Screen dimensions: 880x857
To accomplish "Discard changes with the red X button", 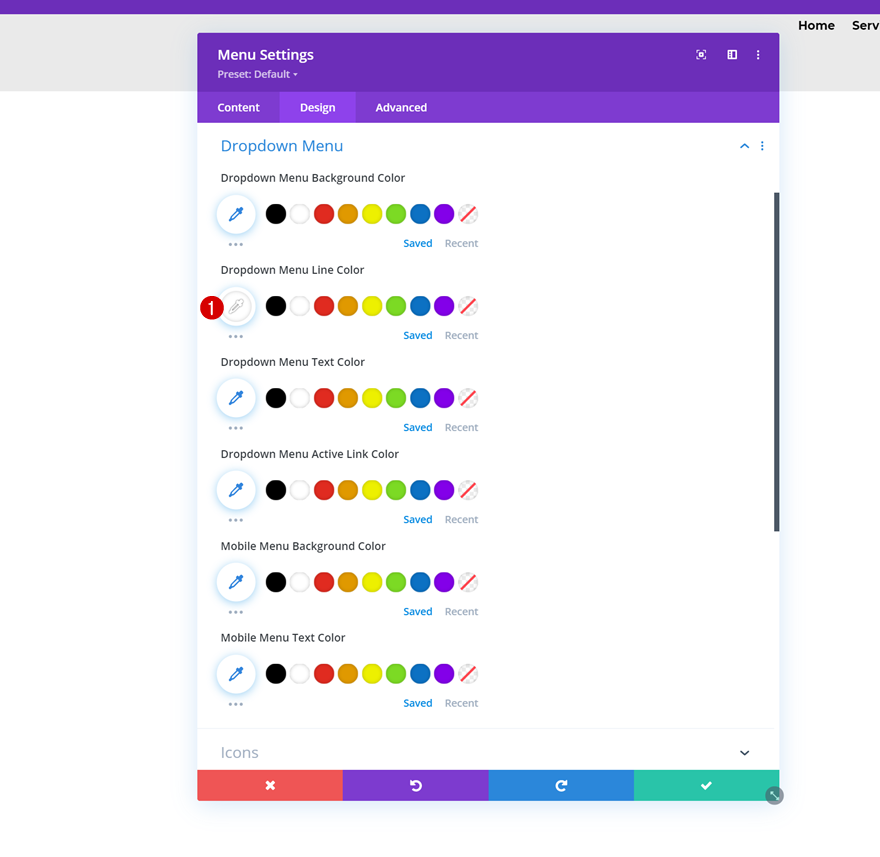I will 270,785.
